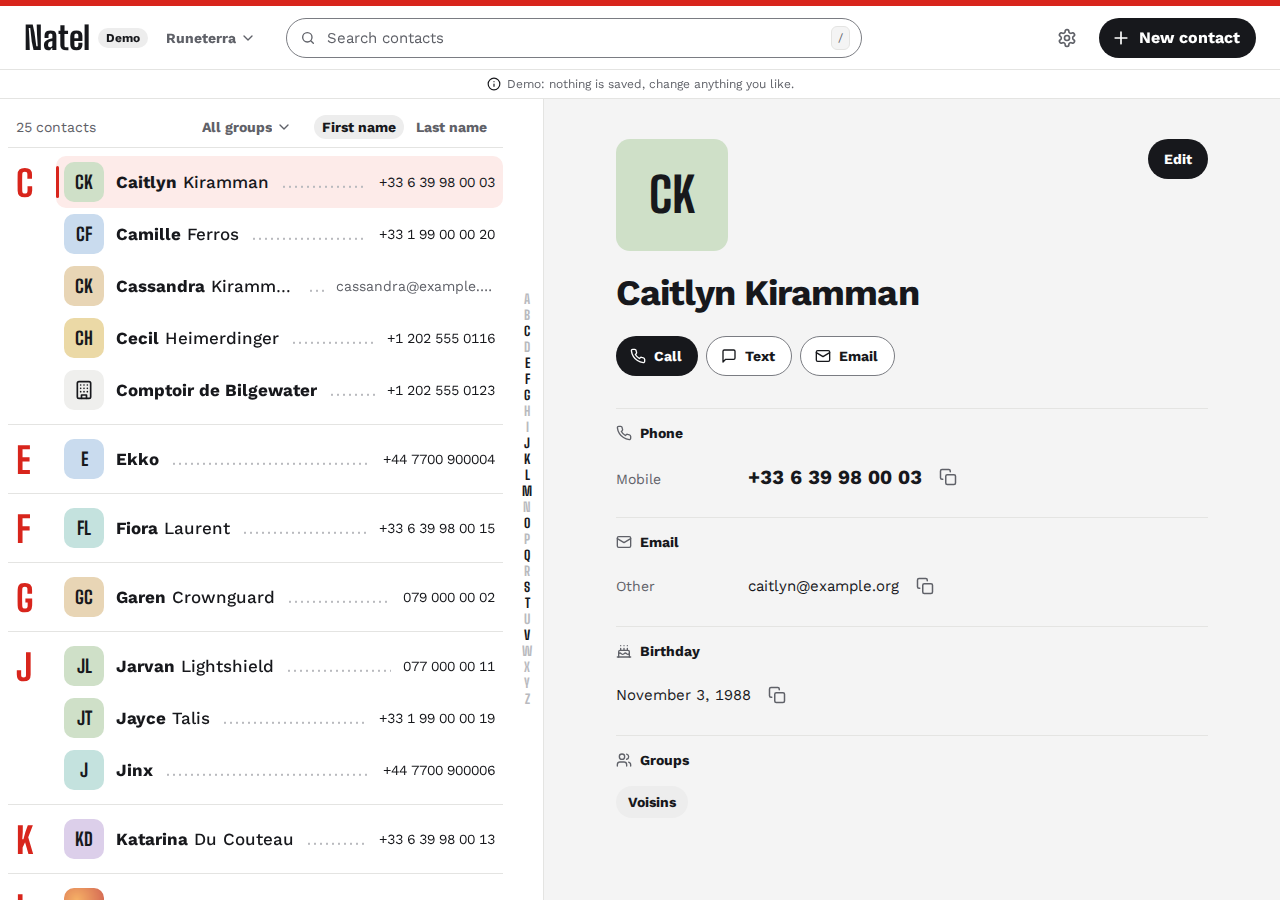Focus the Search contacts field
Screen dimensions: 1280x900
coord(574,38)
